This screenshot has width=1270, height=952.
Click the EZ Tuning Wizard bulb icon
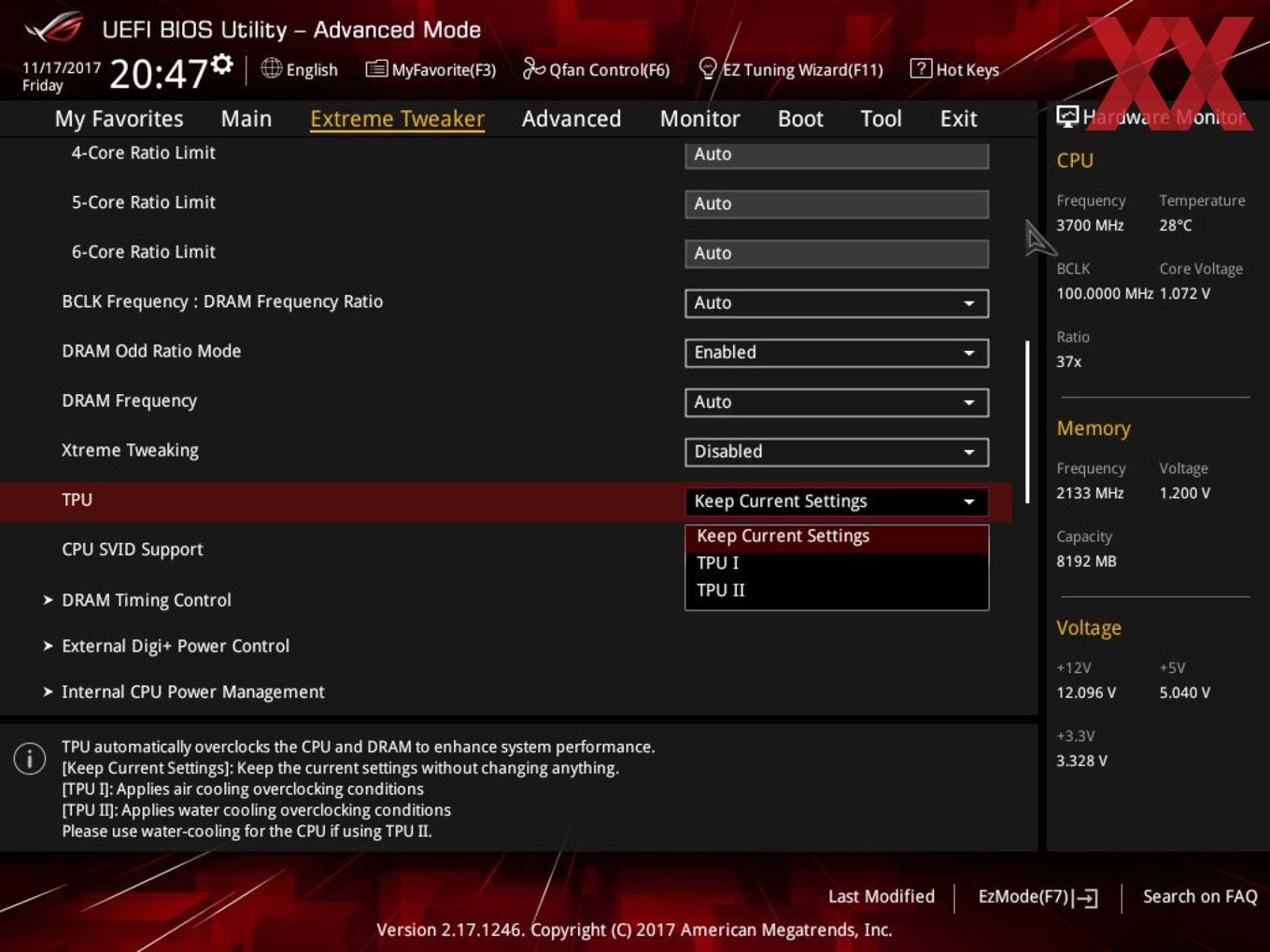pos(708,68)
